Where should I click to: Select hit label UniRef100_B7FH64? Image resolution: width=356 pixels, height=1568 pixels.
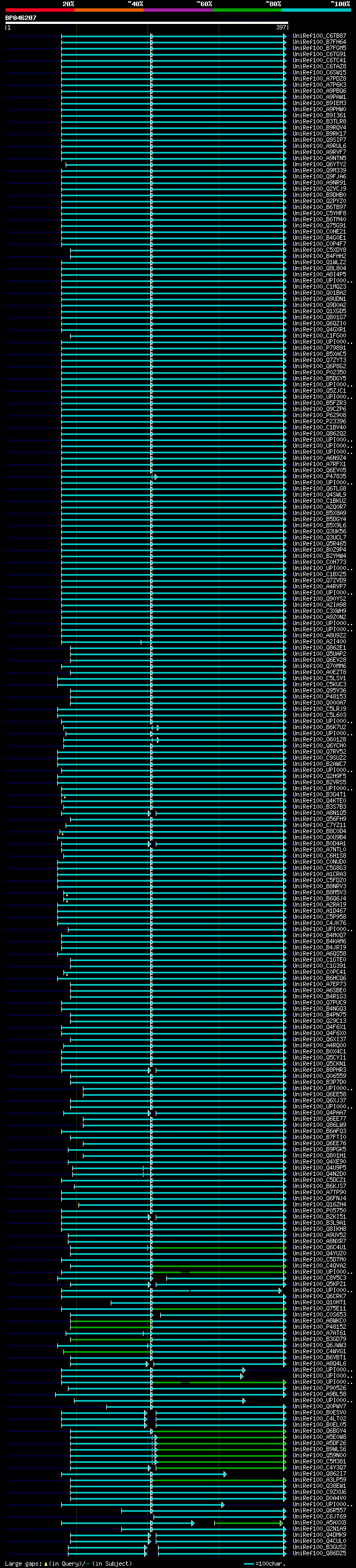point(319,42)
